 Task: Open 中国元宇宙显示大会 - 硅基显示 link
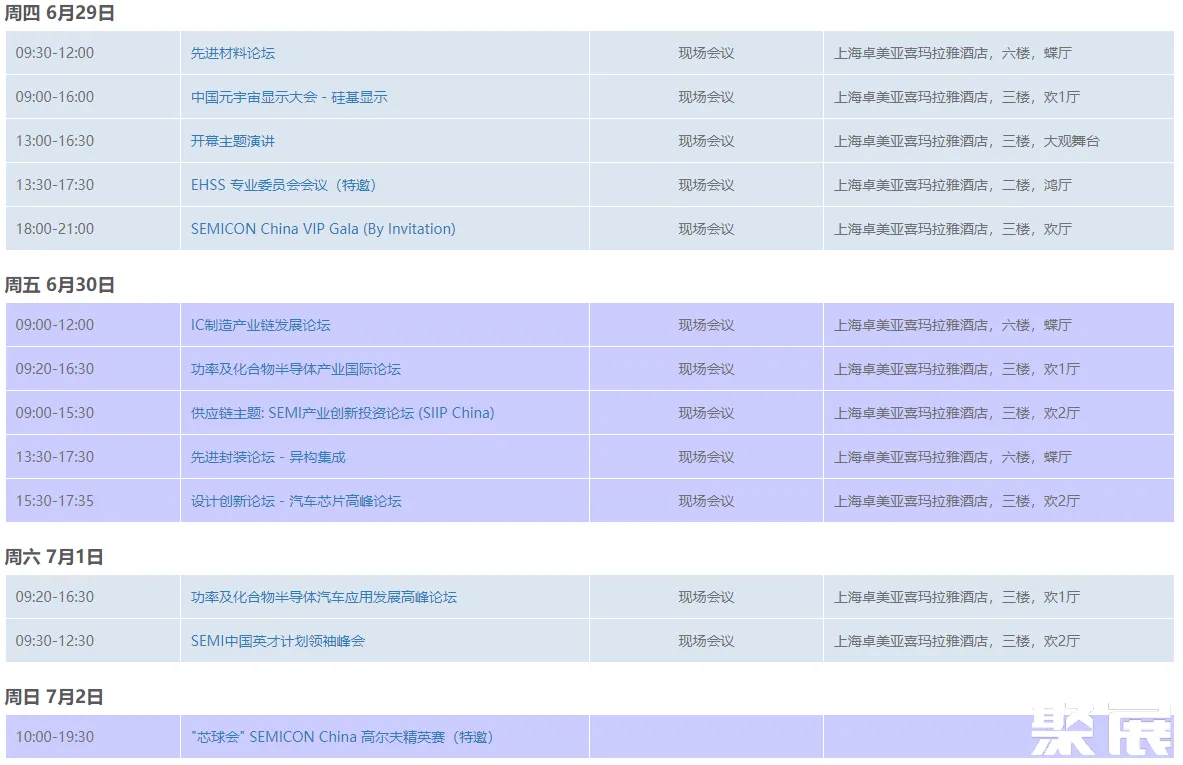click(x=289, y=97)
